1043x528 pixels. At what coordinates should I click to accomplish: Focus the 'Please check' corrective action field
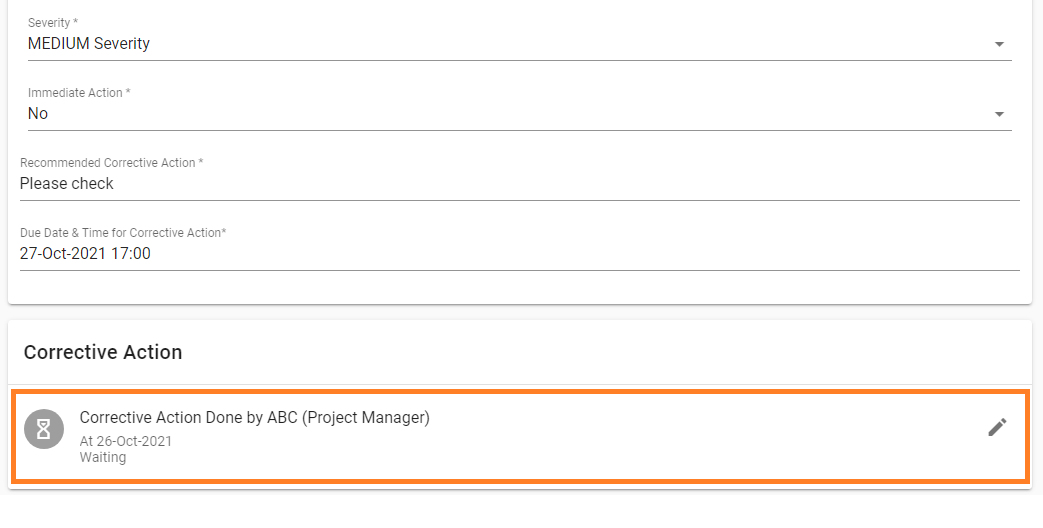pyautogui.click(x=67, y=184)
